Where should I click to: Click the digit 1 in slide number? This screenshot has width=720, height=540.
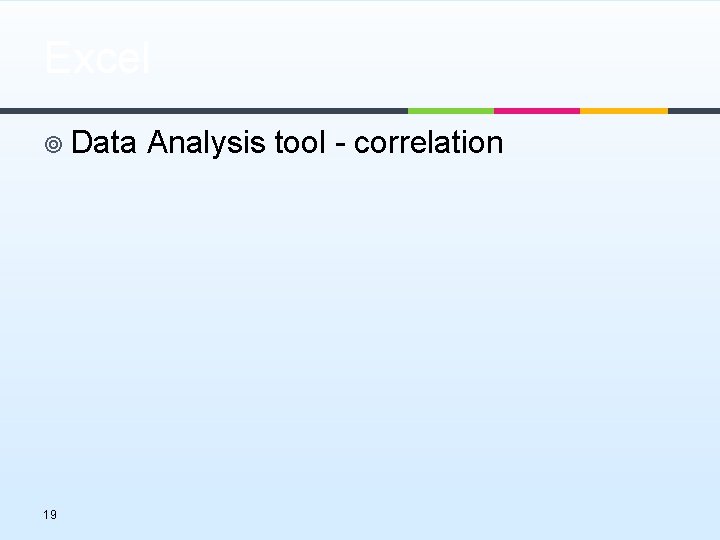pyautogui.click(x=46, y=515)
